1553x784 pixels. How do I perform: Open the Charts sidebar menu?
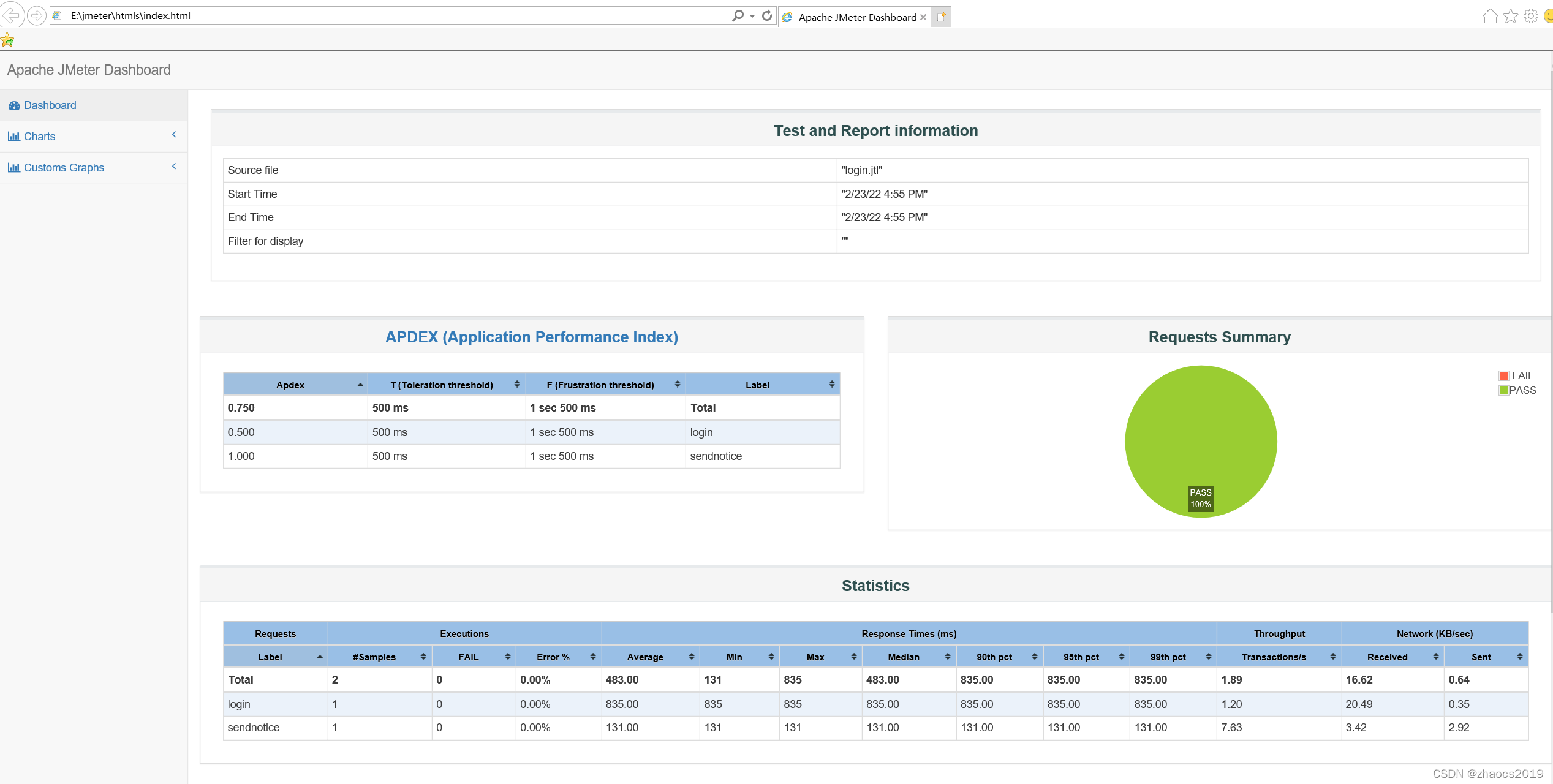coord(94,137)
